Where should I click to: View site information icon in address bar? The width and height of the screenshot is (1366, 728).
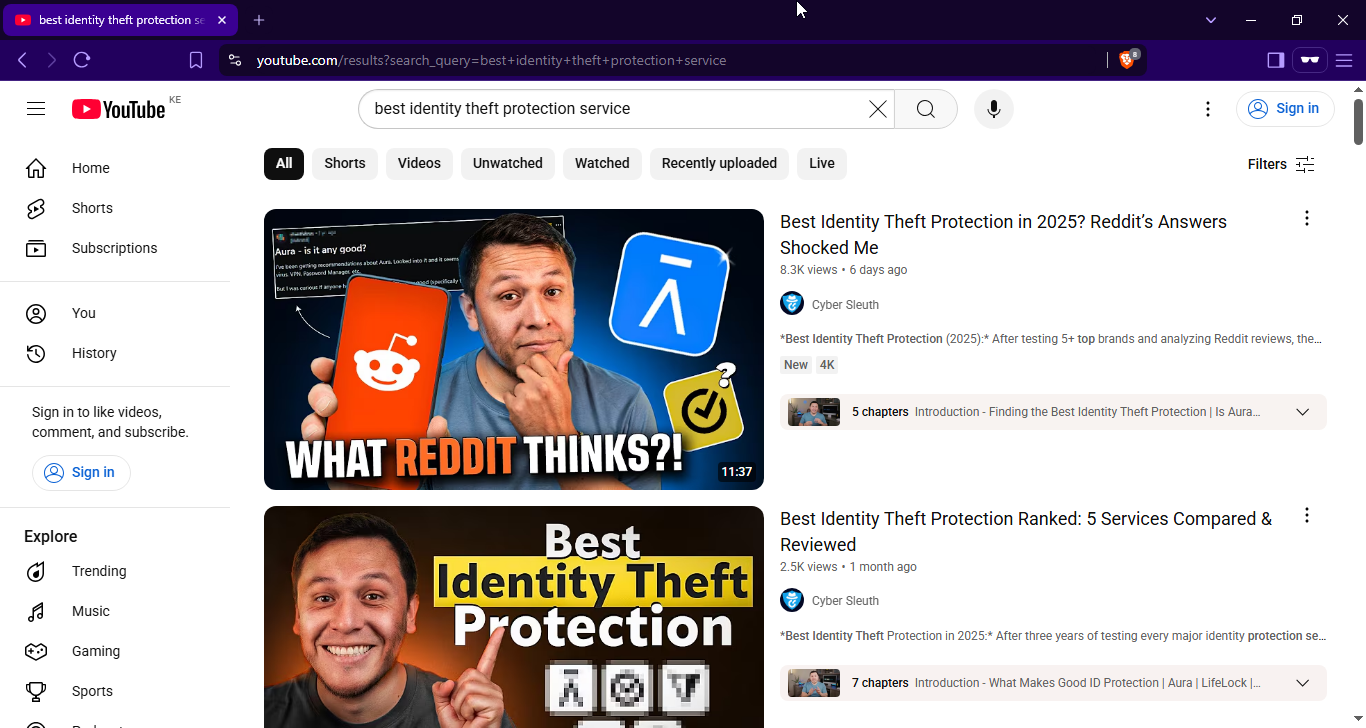[x=235, y=60]
